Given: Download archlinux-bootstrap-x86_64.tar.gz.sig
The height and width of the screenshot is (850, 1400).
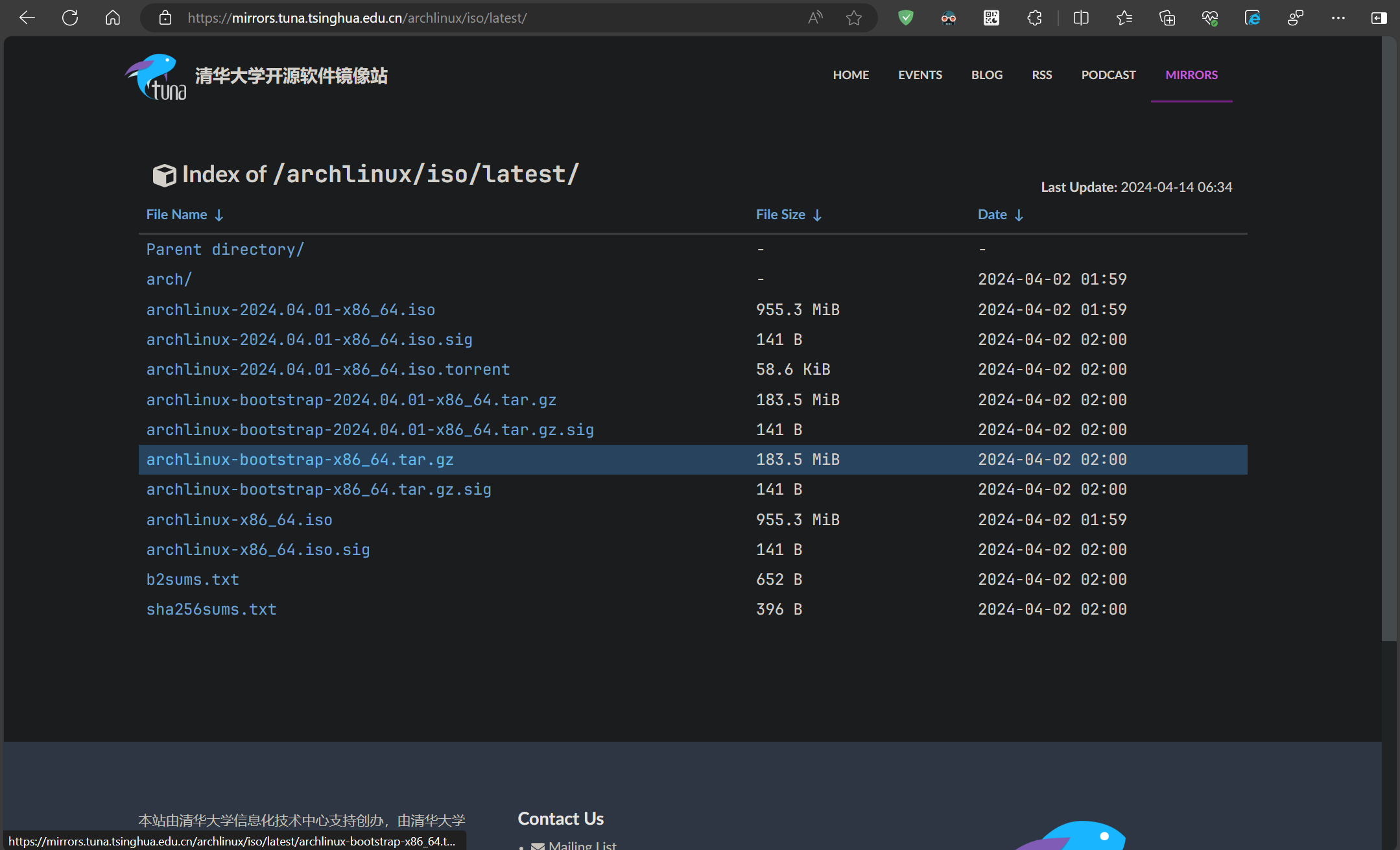Looking at the screenshot, I should click(x=318, y=490).
